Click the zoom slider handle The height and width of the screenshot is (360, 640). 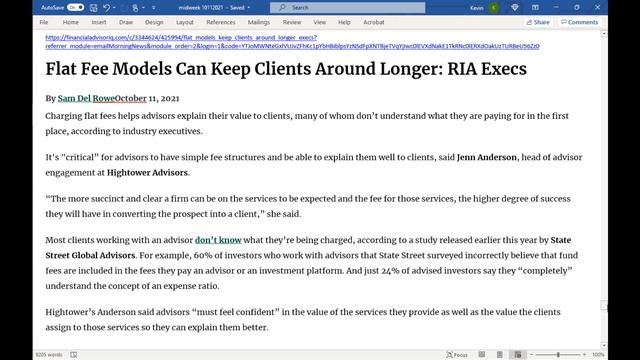point(558,355)
